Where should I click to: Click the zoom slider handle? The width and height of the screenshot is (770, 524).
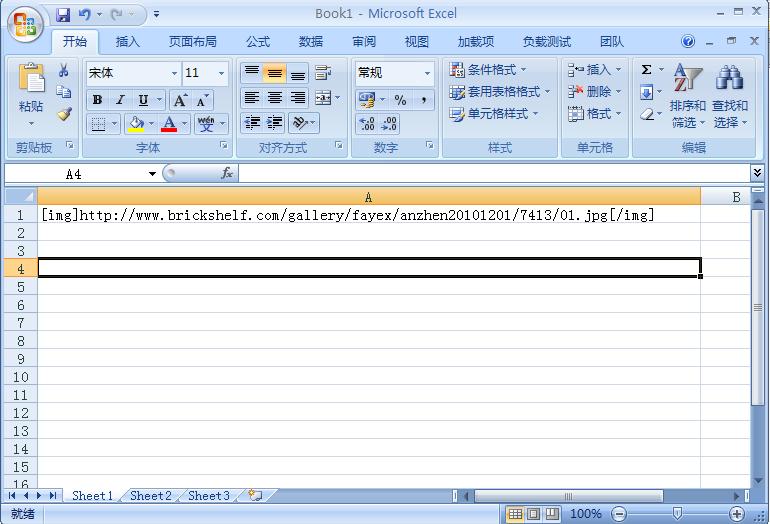pyautogui.click(x=677, y=514)
